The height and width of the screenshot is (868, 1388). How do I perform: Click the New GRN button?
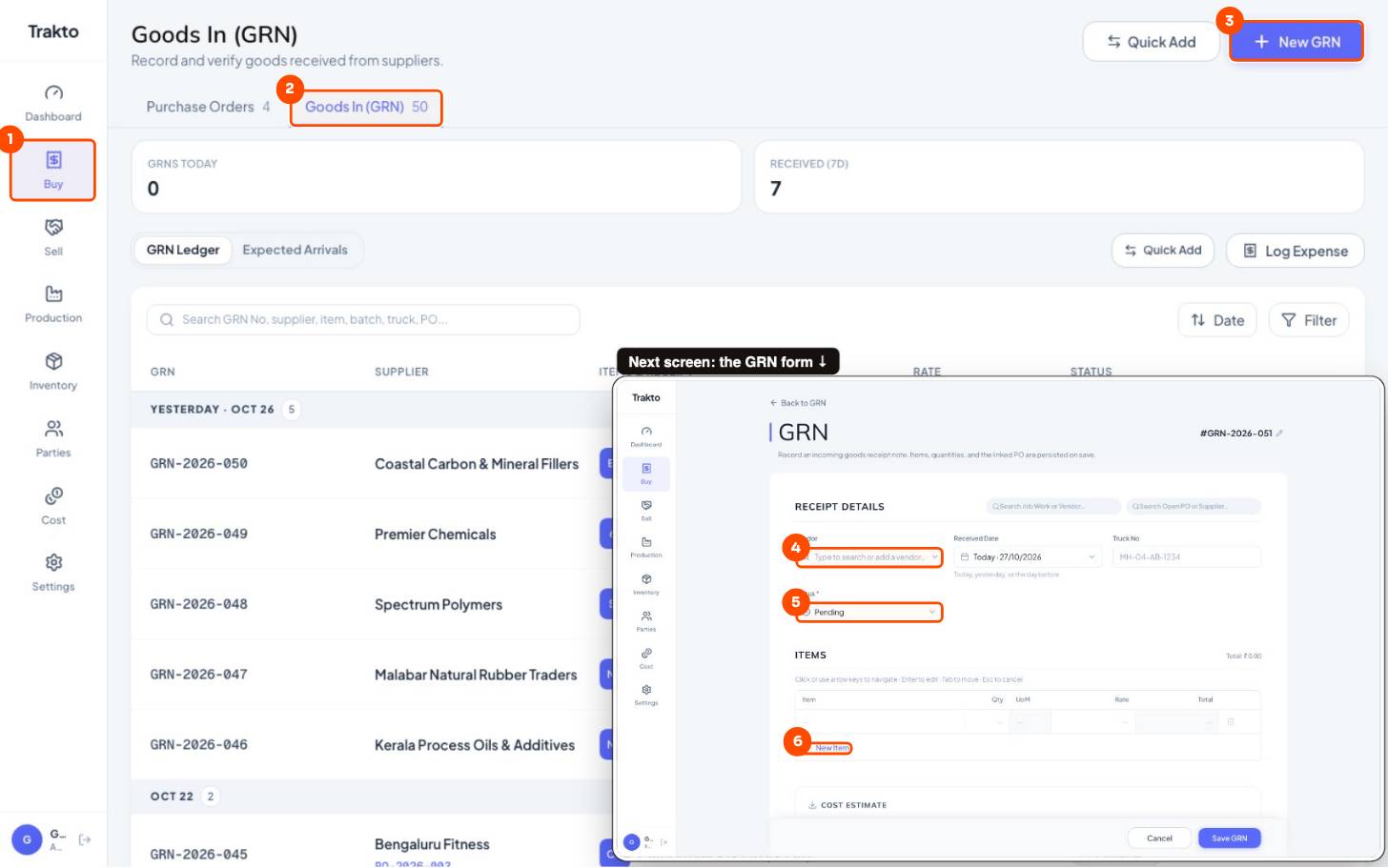coord(1296,42)
